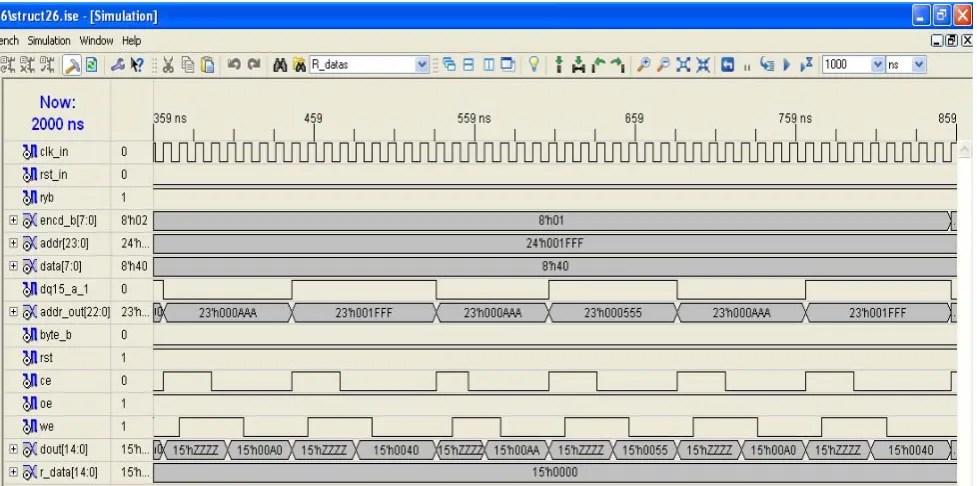Jump to previous edge arrow icon

click(598, 64)
